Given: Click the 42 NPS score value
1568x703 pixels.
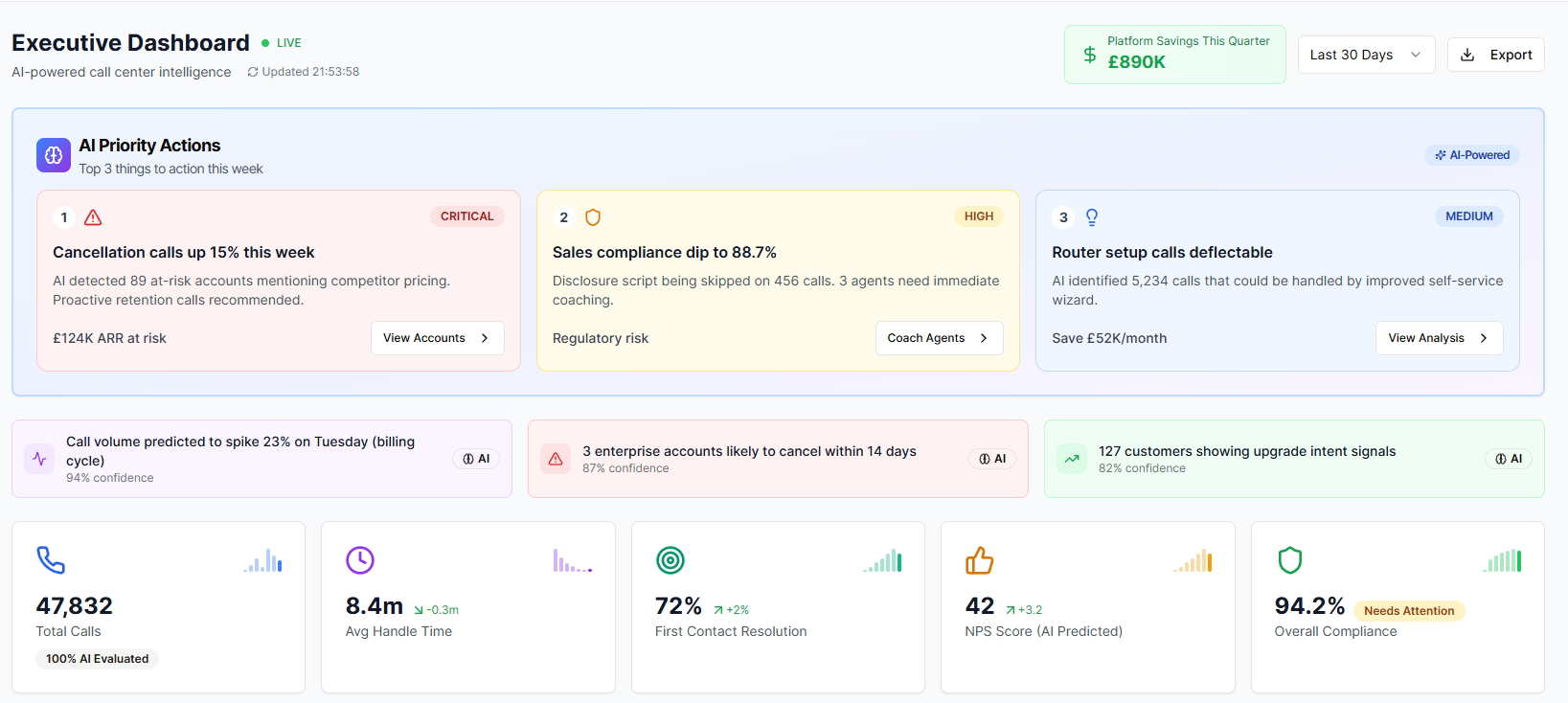Looking at the screenshot, I should coord(980,606).
